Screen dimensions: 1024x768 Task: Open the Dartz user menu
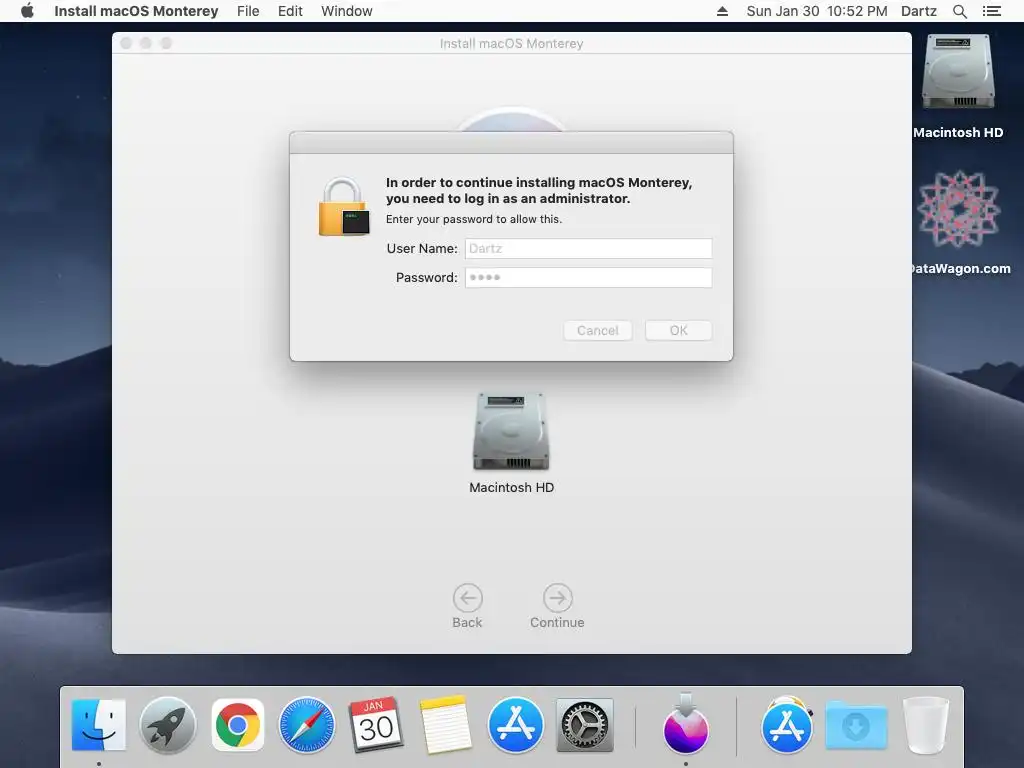pyautogui.click(x=918, y=11)
